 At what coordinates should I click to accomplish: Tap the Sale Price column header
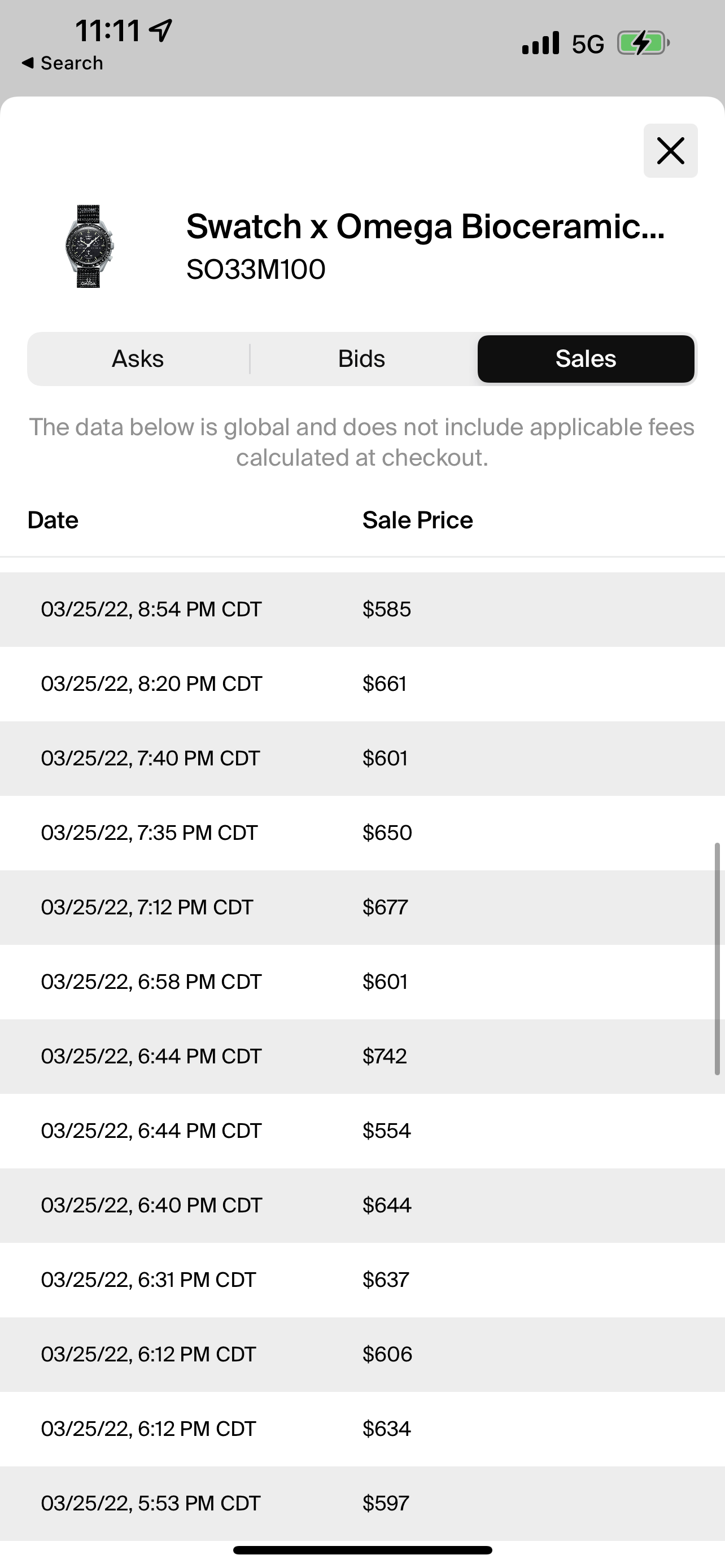pyautogui.click(x=418, y=520)
